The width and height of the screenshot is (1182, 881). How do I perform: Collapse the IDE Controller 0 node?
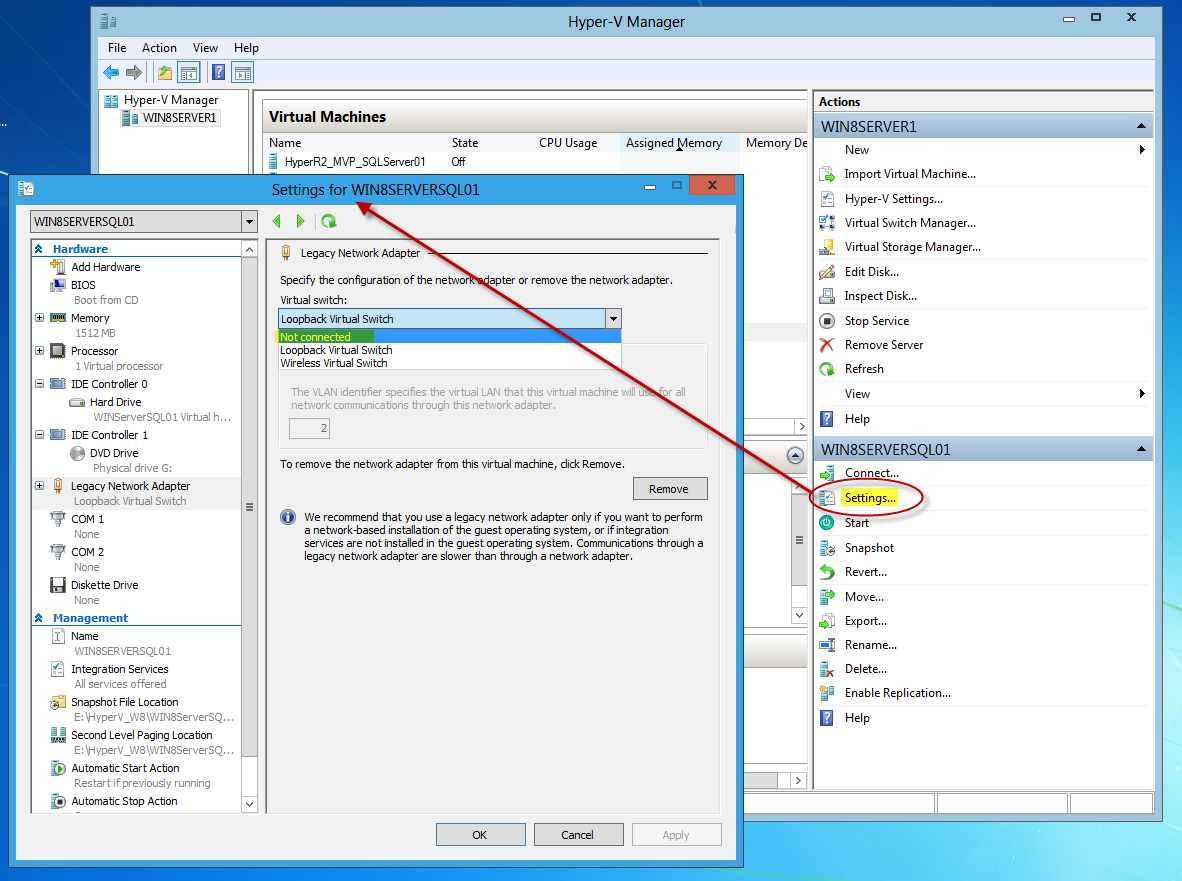pos(39,384)
